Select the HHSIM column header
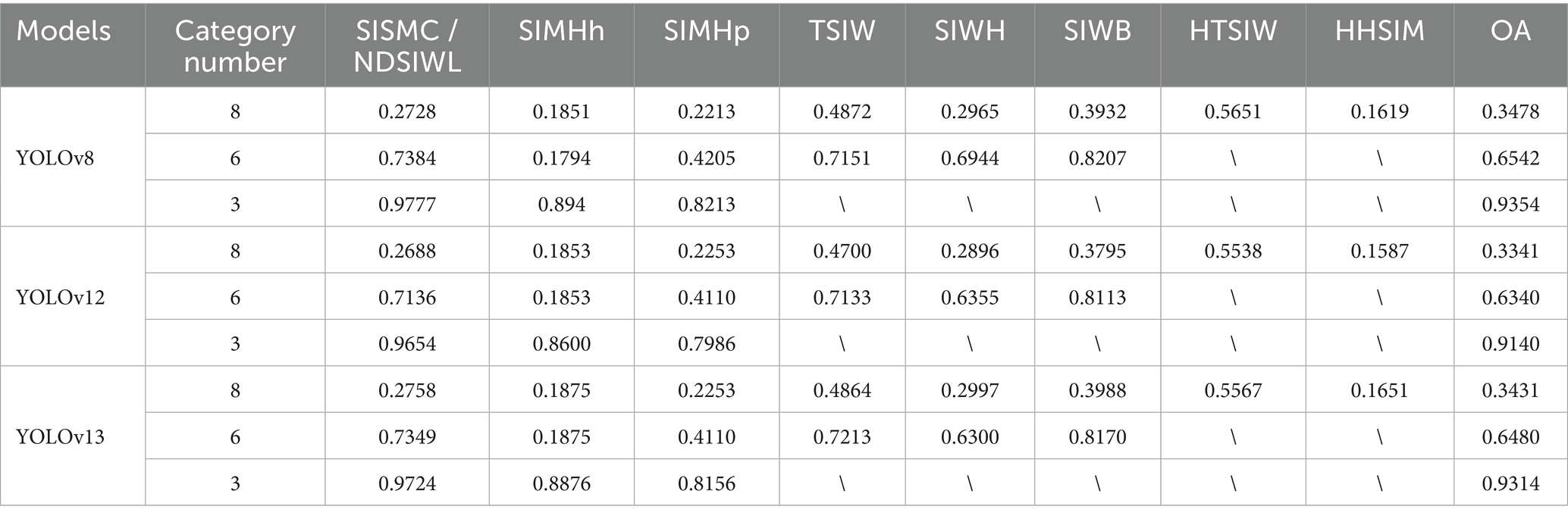The width and height of the screenshot is (1568, 519). click(x=1379, y=31)
